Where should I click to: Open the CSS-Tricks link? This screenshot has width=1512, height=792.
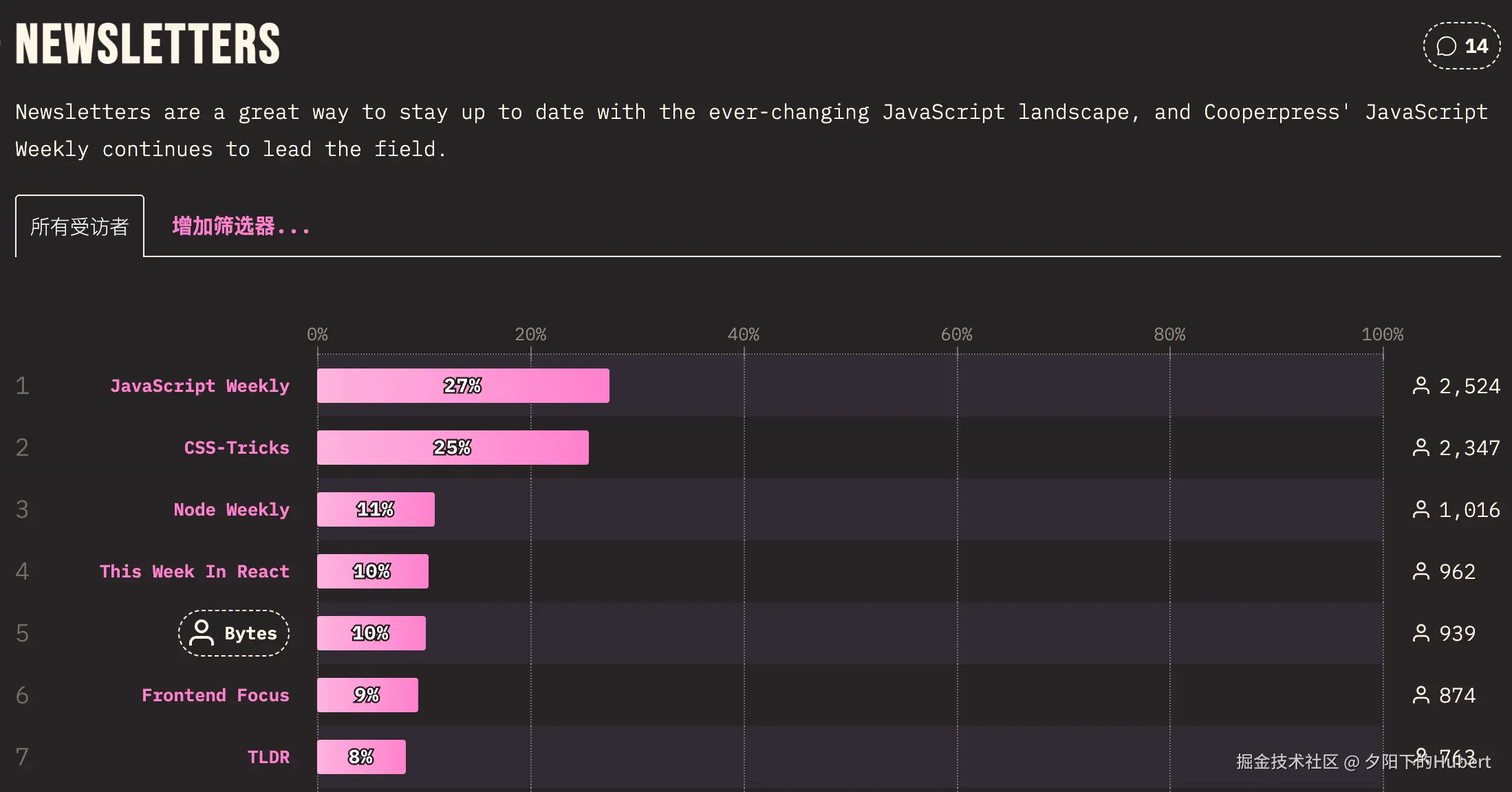point(237,448)
